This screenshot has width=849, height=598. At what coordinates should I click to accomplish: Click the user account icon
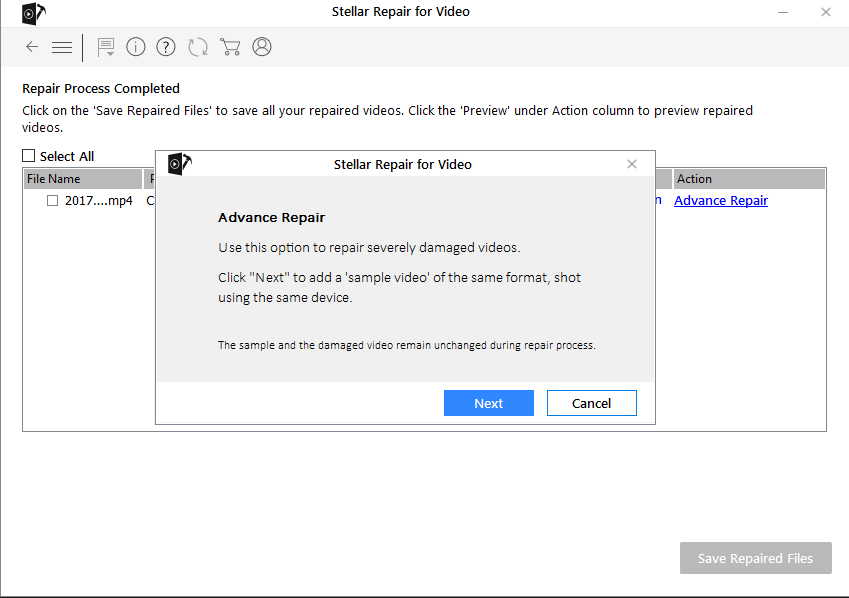click(x=261, y=47)
